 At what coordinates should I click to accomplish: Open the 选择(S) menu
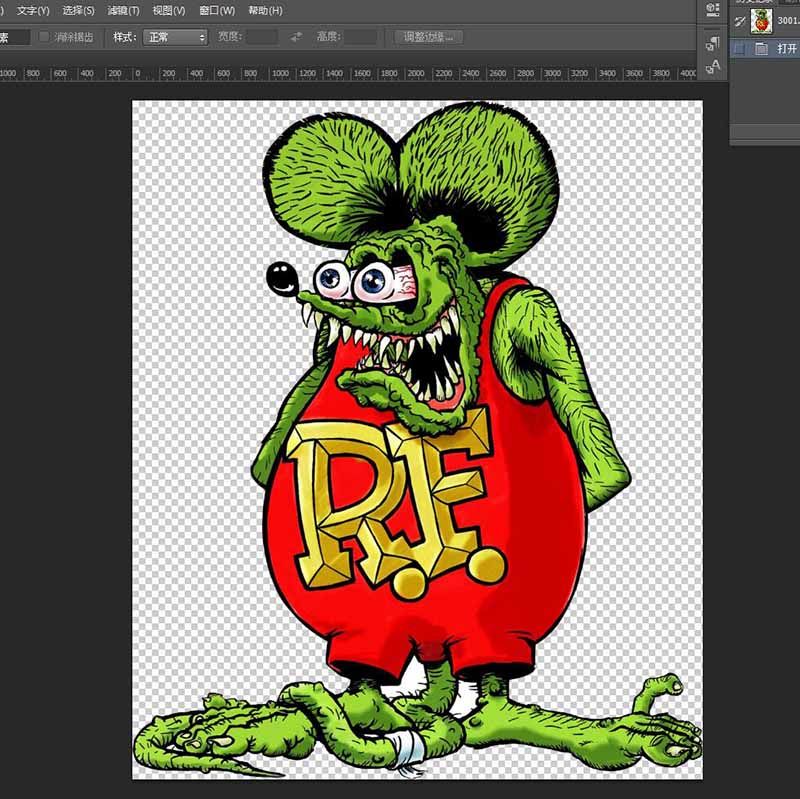pos(78,10)
